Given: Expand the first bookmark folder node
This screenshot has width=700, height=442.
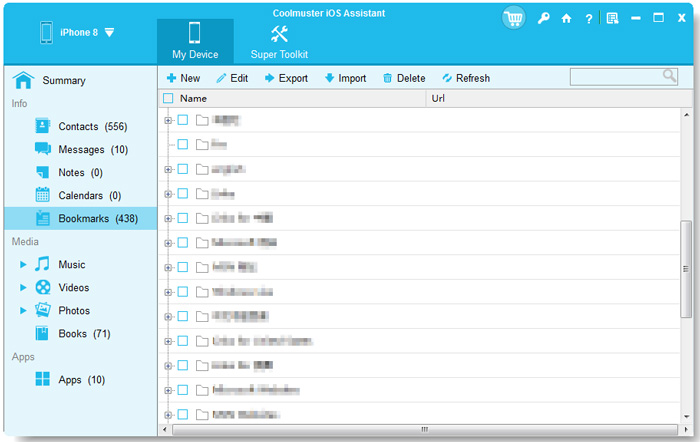Looking at the screenshot, I should [168, 121].
